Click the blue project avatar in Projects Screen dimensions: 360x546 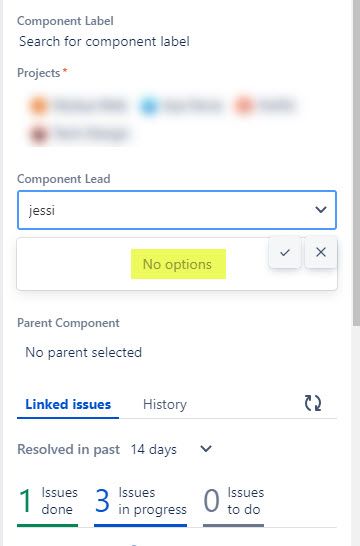(x=149, y=105)
